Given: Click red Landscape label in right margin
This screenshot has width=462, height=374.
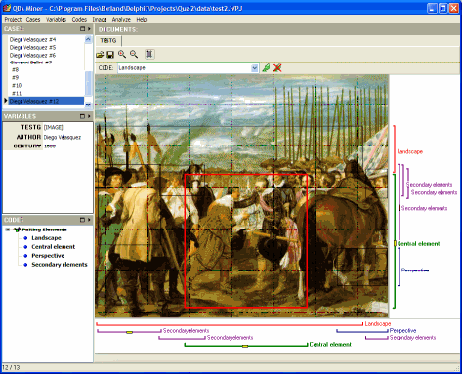Looking at the screenshot, I should point(410,151).
